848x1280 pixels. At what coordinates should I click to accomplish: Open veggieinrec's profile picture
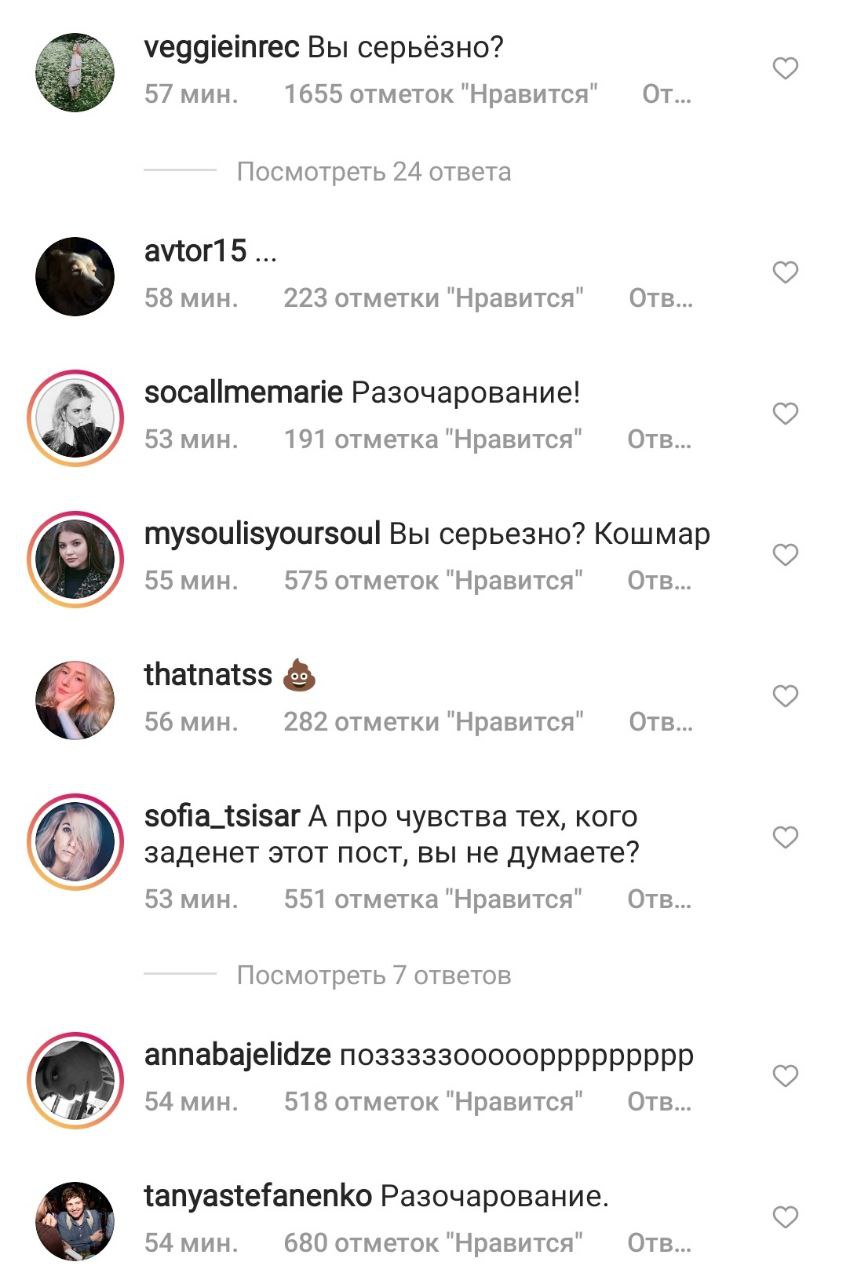point(75,73)
